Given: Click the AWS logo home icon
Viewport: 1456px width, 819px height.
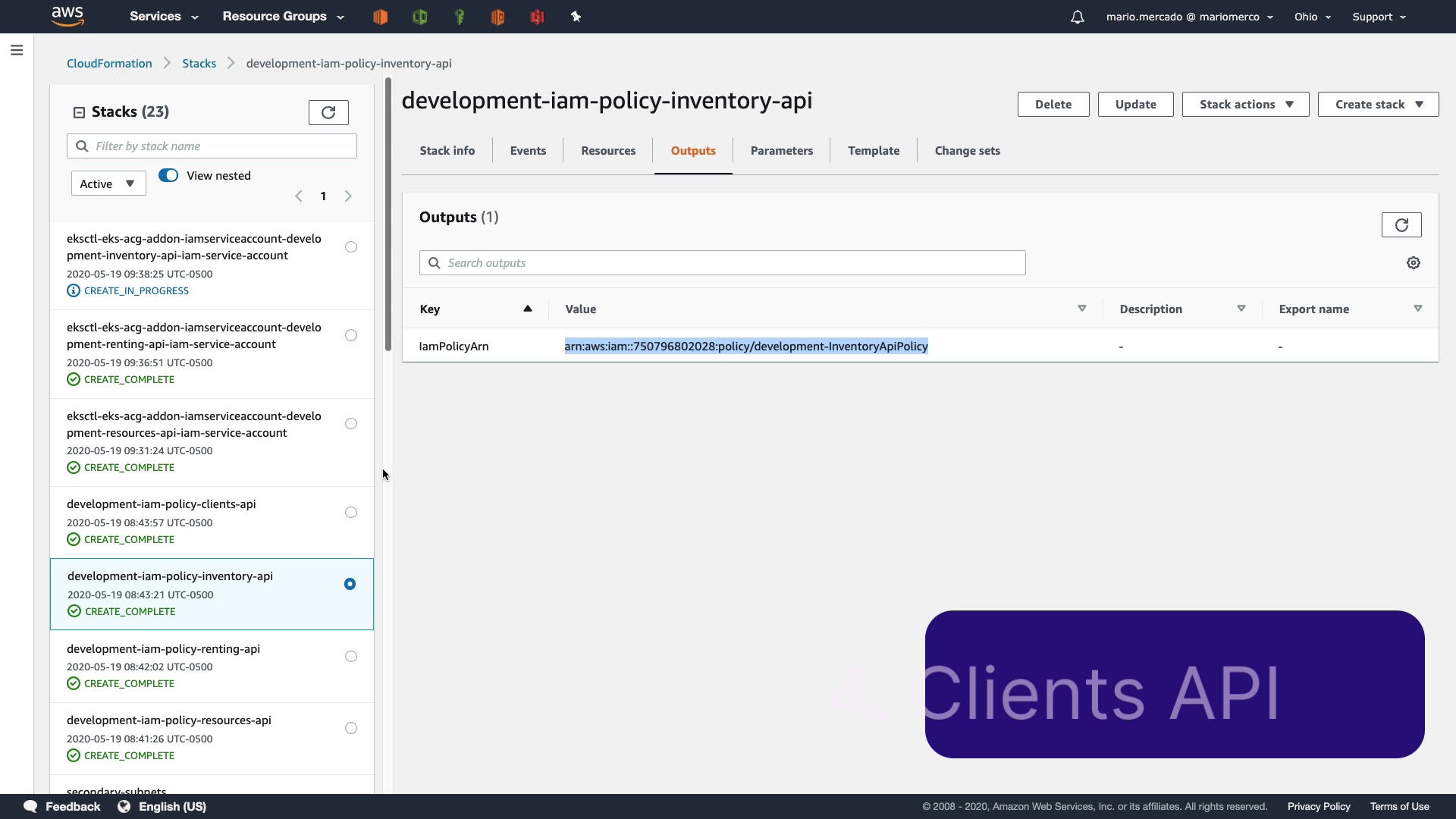Looking at the screenshot, I should [67, 16].
